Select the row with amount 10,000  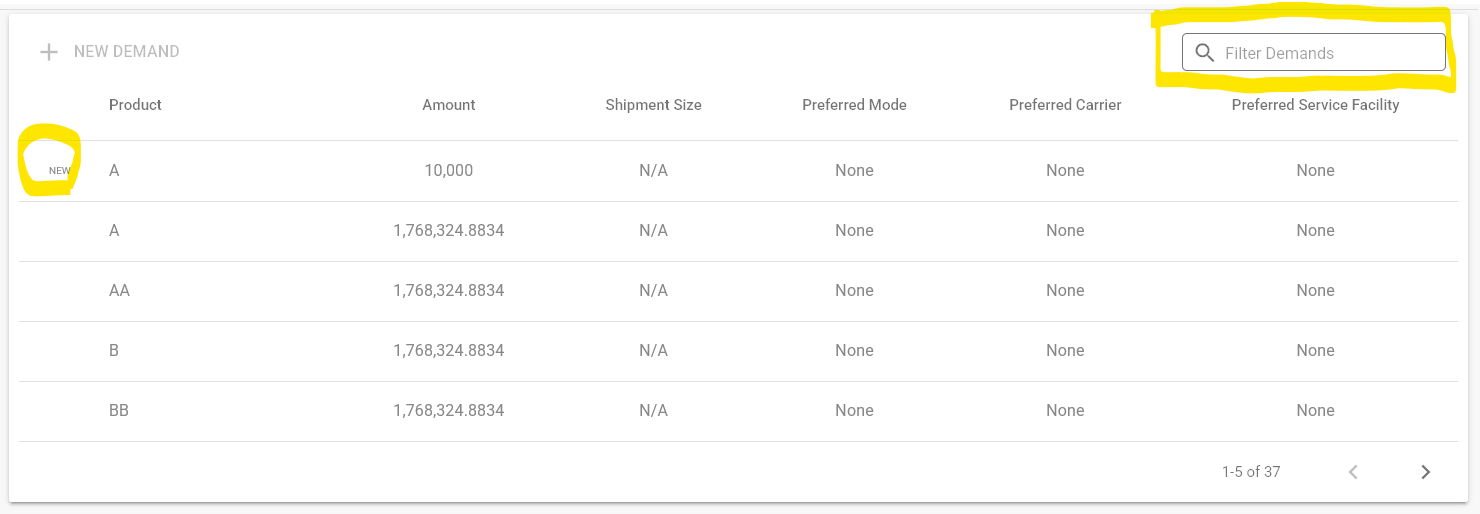(x=448, y=171)
